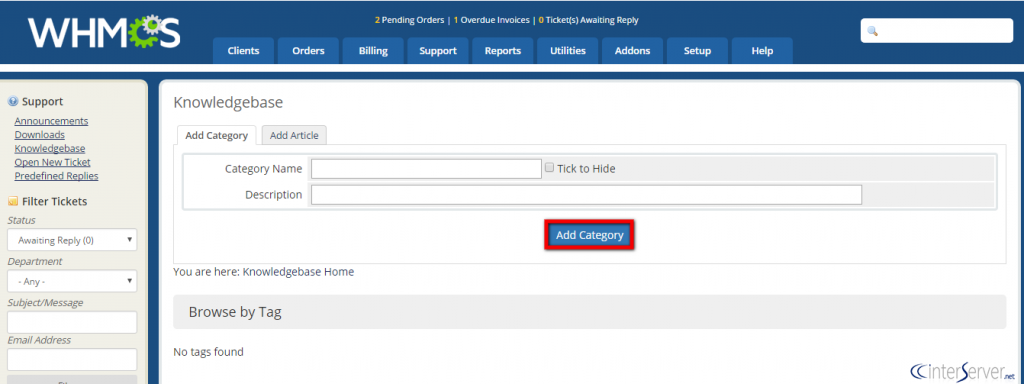1024x384 pixels.
Task: Focus the Category Name input field
Action: pos(426,168)
